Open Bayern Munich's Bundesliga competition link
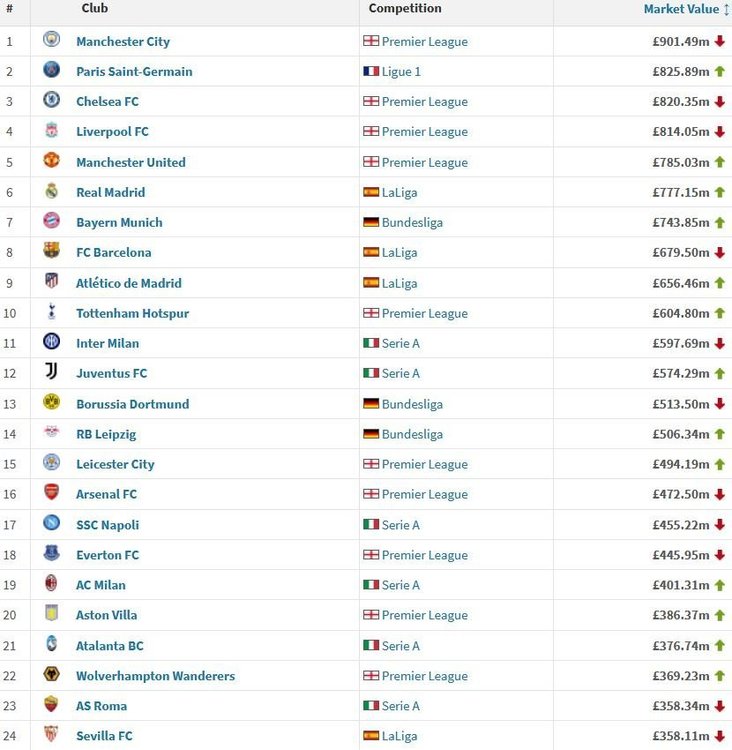Image resolution: width=732 pixels, height=750 pixels. coord(412,222)
